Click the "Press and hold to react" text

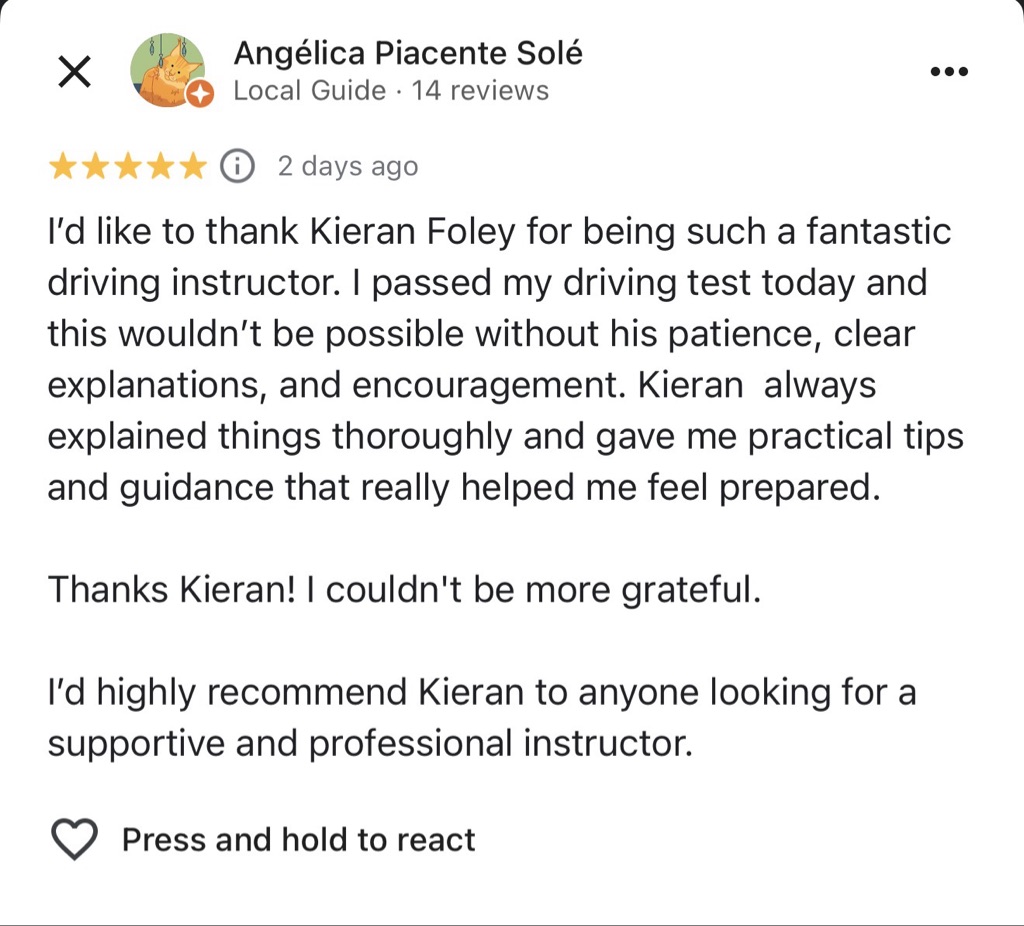(x=298, y=839)
